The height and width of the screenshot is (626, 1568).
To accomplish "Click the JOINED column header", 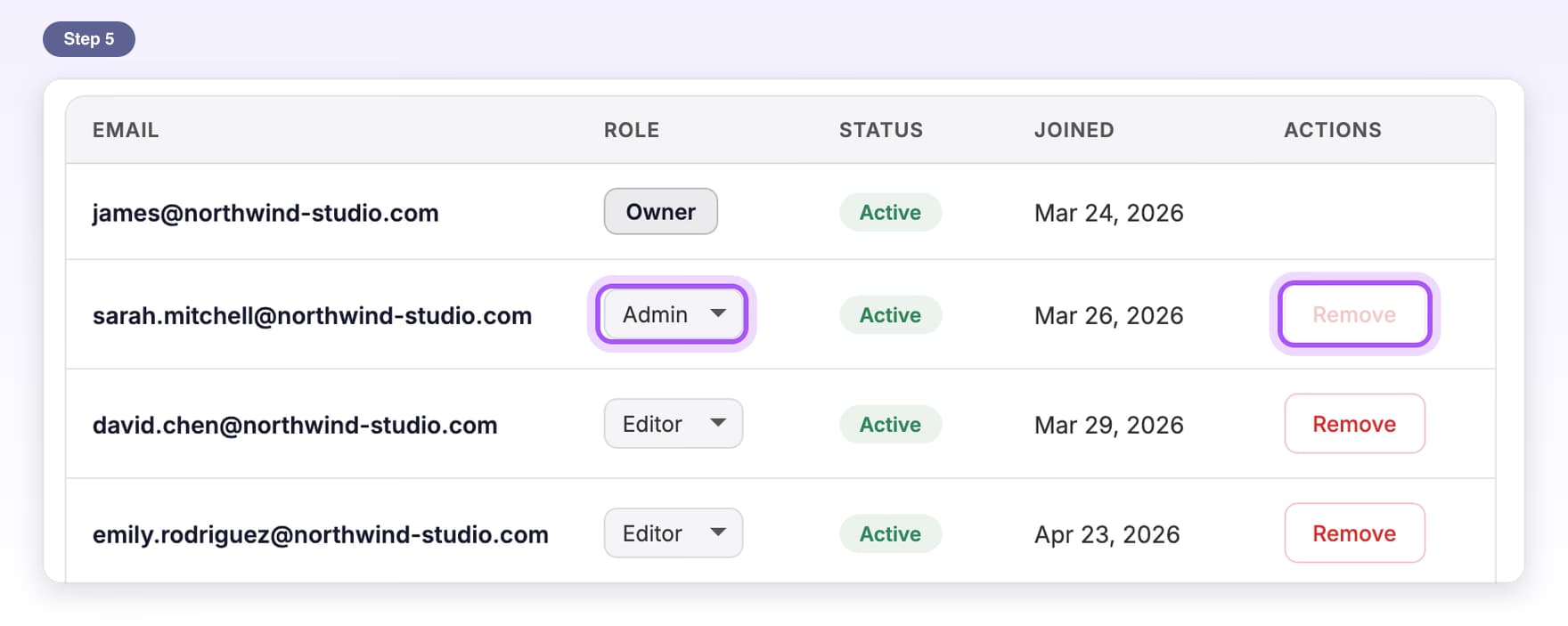I will [x=1074, y=130].
